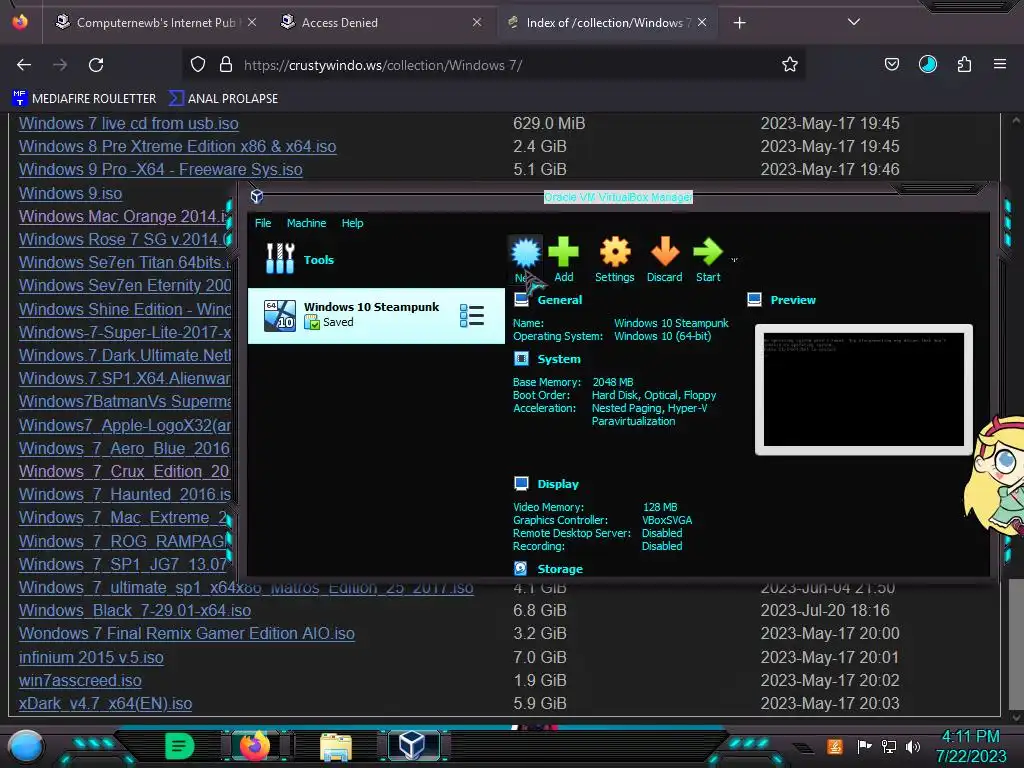The height and width of the screenshot is (768, 1024).
Task: Click the Preview section header
Action: click(x=793, y=300)
